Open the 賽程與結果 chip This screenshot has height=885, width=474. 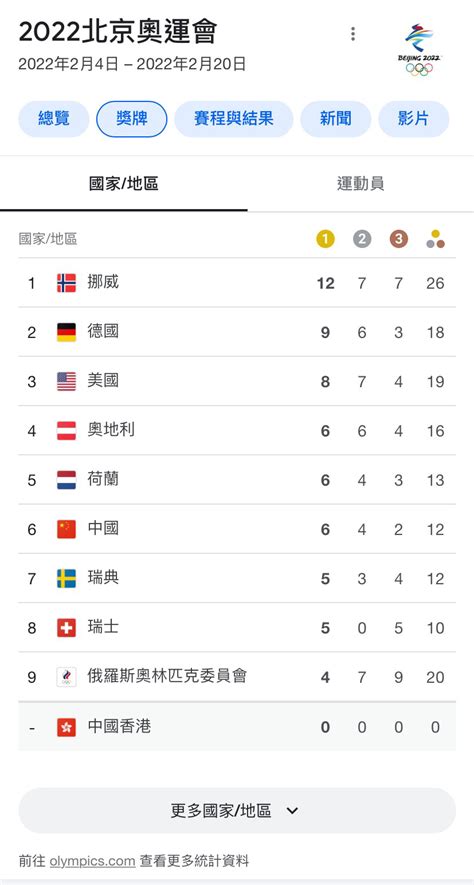click(234, 119)
